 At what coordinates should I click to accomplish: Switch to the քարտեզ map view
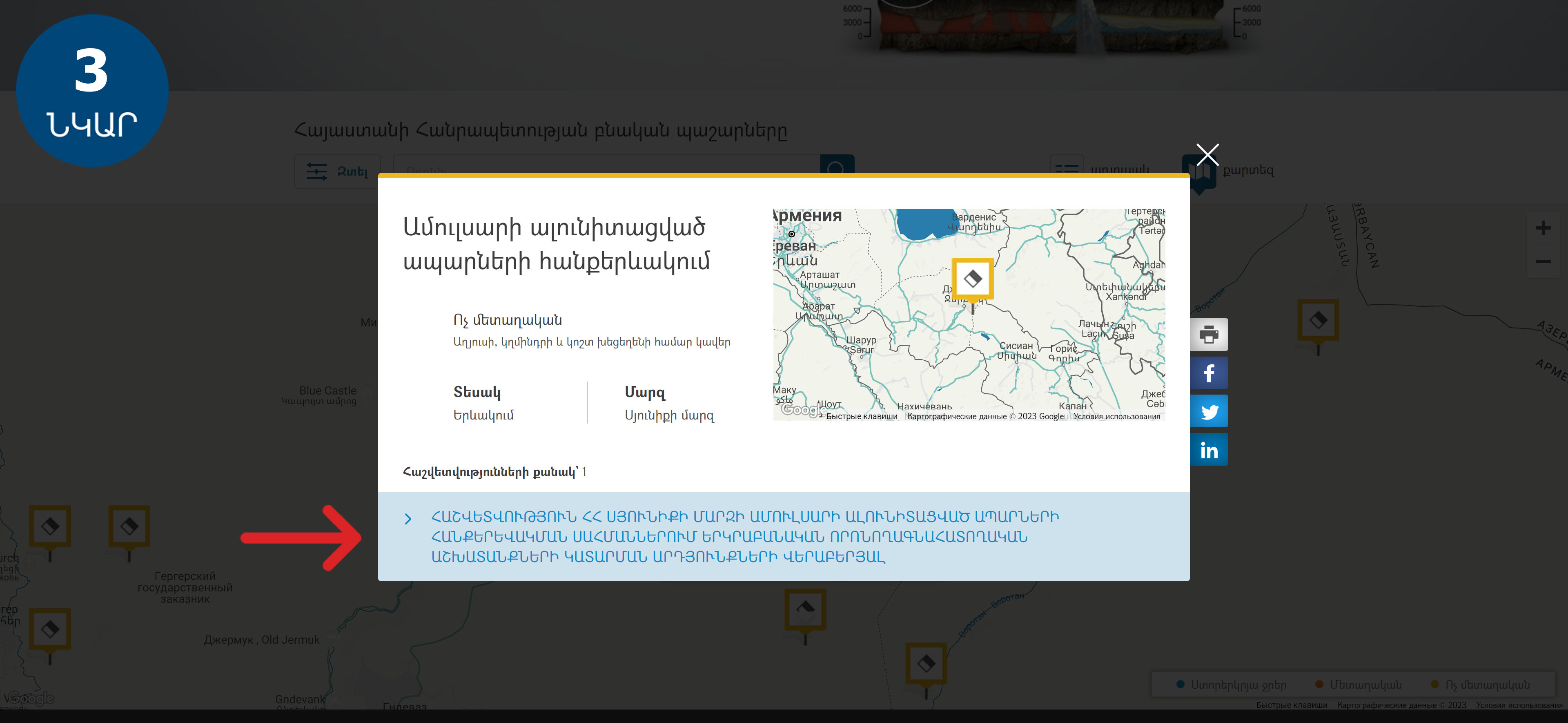click(x=1228, y=171)
